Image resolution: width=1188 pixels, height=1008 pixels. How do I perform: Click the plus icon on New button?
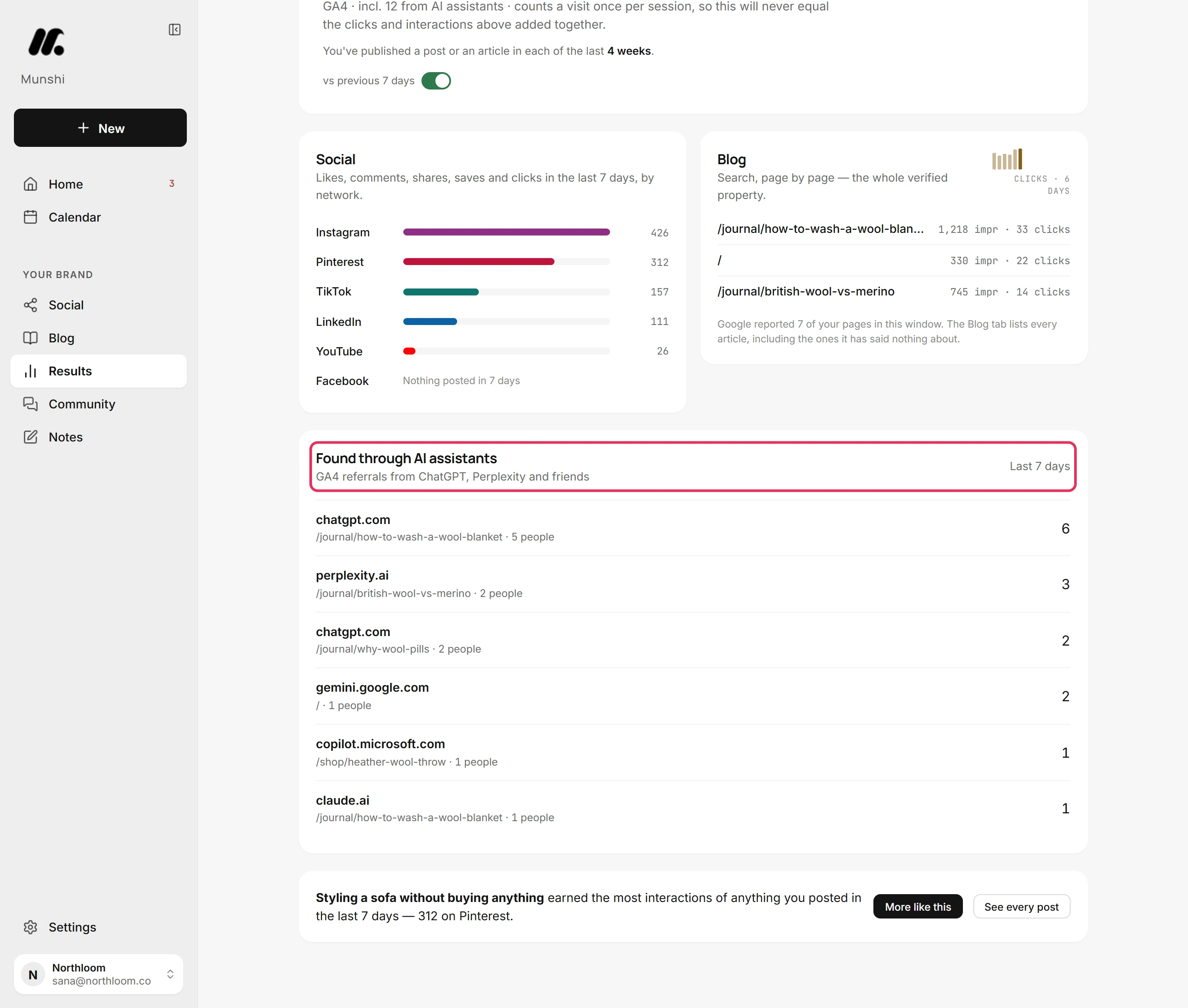83,128
